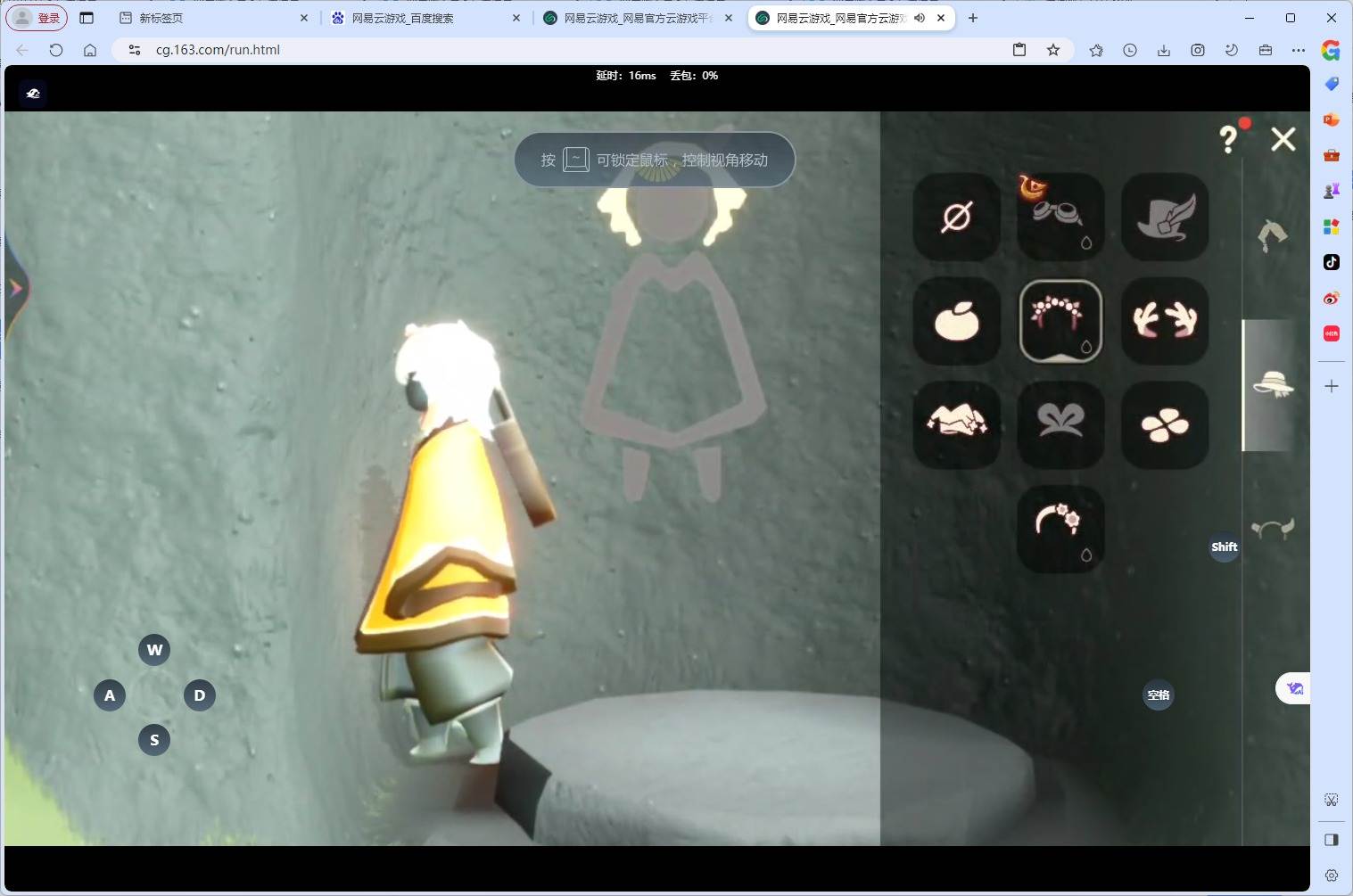Equip the goggles headwear item
Viewport: 1353px width, 896px height.
coord(1060,217)
